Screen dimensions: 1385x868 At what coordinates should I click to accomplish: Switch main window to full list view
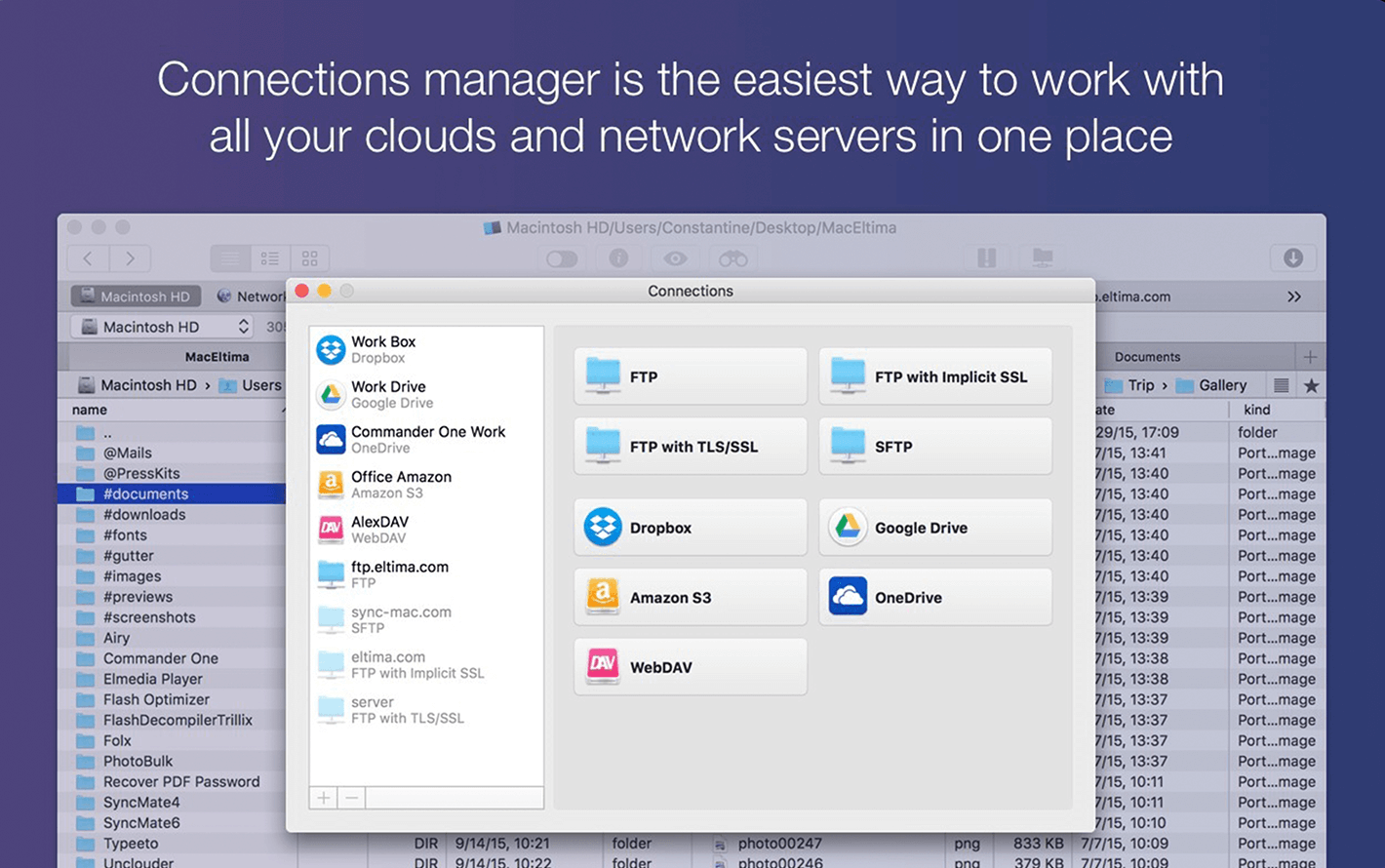point(230,258)
